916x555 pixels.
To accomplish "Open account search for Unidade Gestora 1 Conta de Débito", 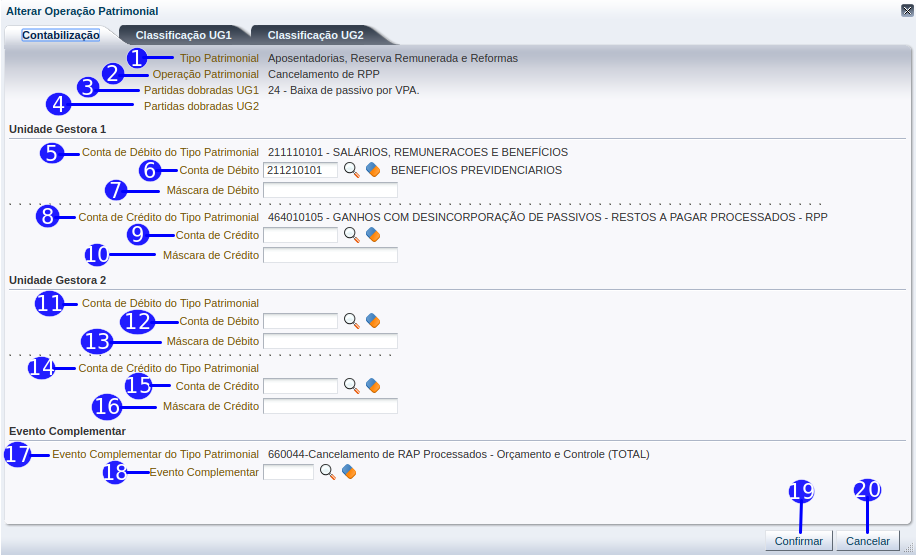I will point(351,170).
